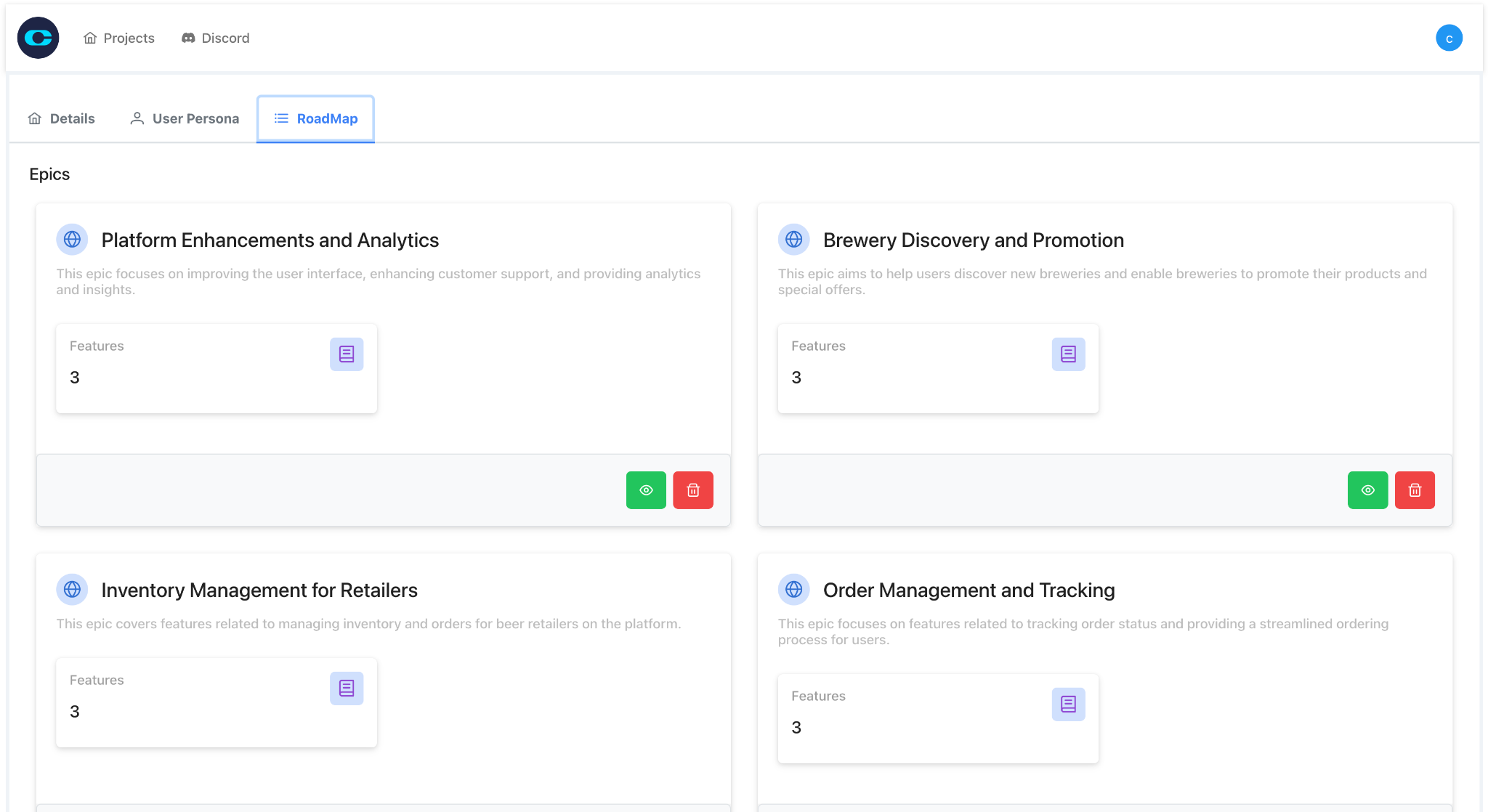Click features list icon in Platform Enhancements card
This screenshot has height=812, width=1488.
coord(347,354)
